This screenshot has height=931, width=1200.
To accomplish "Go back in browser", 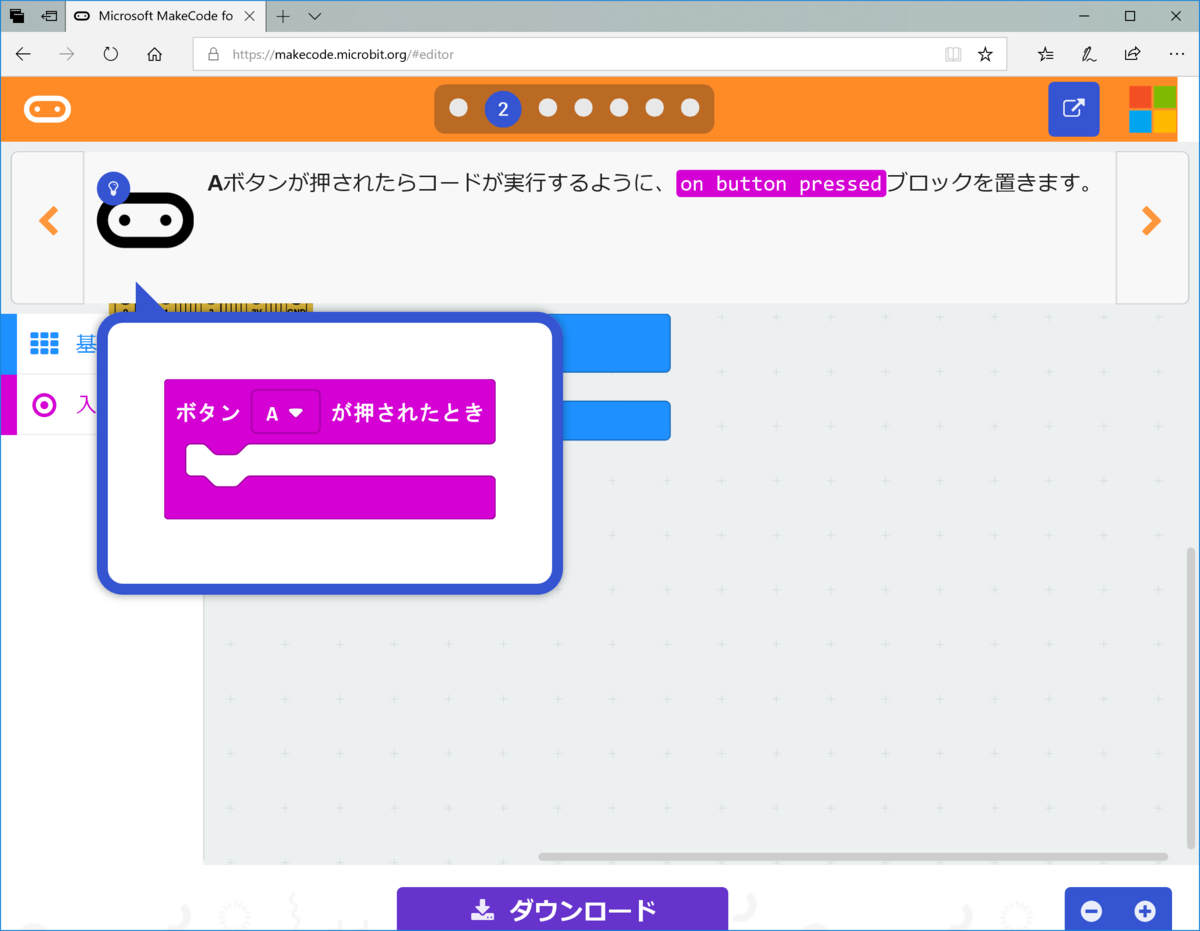I will (23, 54).
